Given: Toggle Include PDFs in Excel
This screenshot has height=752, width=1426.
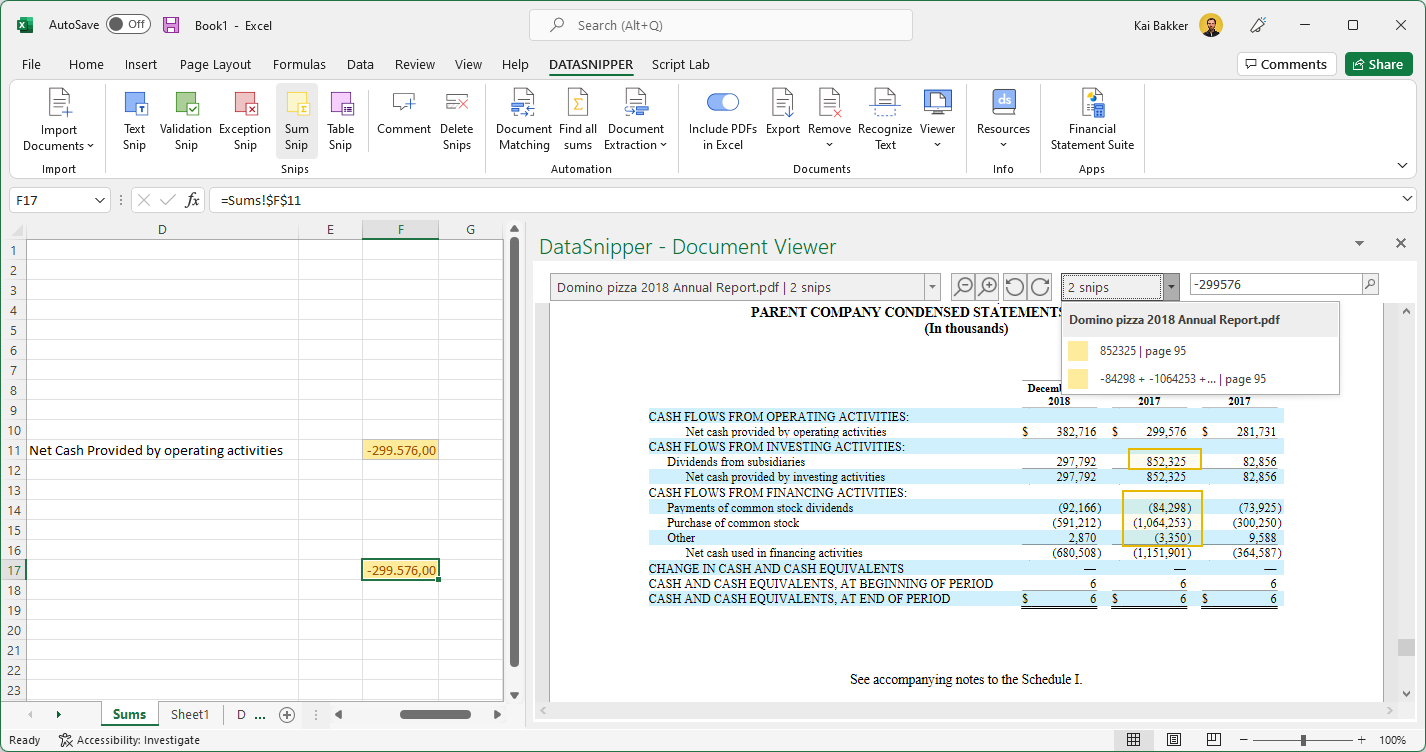Looking at the screenshot, I should [x=722, y=120].
